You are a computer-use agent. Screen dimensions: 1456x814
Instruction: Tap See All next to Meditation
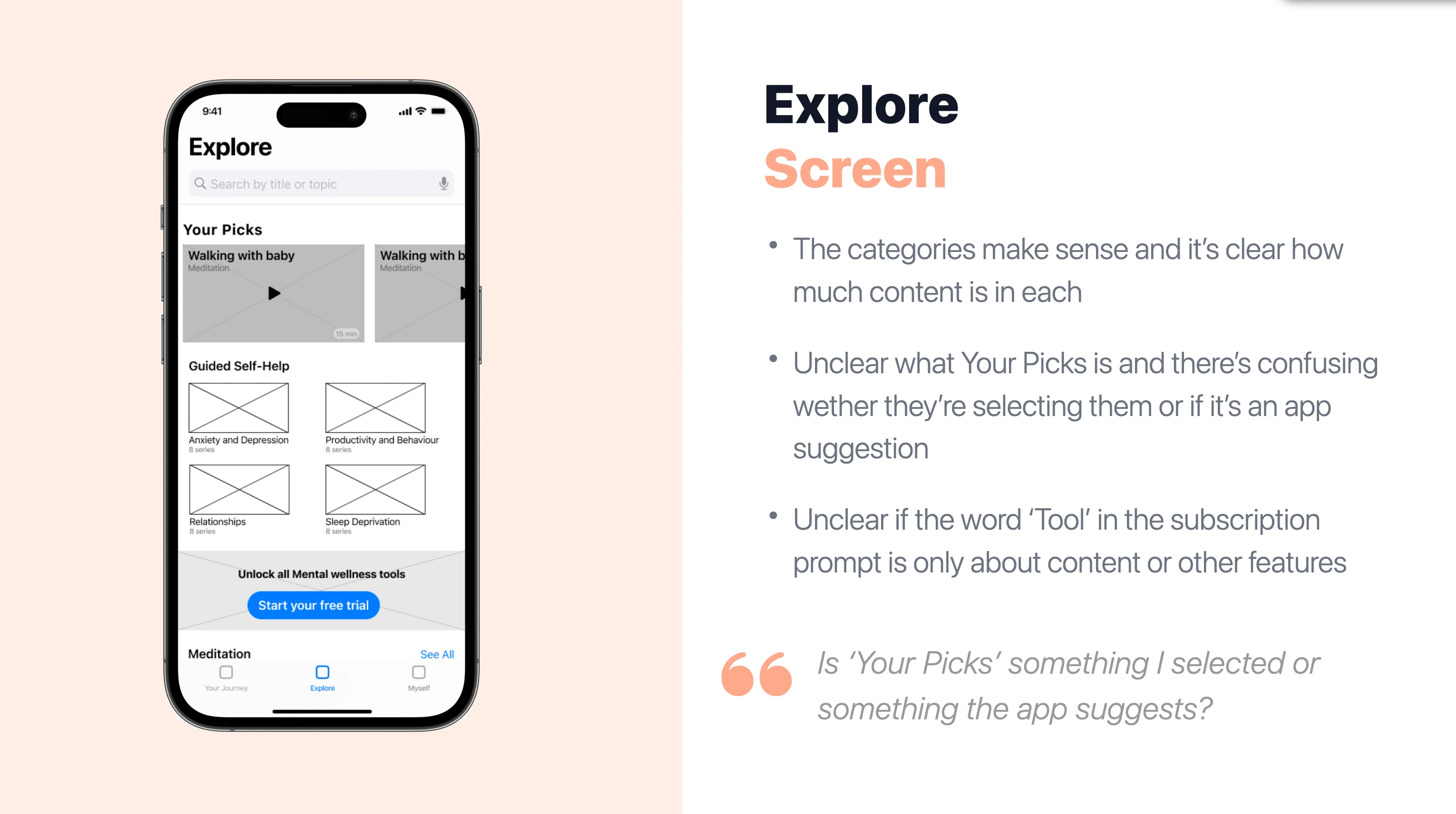(x=437, y=654)
